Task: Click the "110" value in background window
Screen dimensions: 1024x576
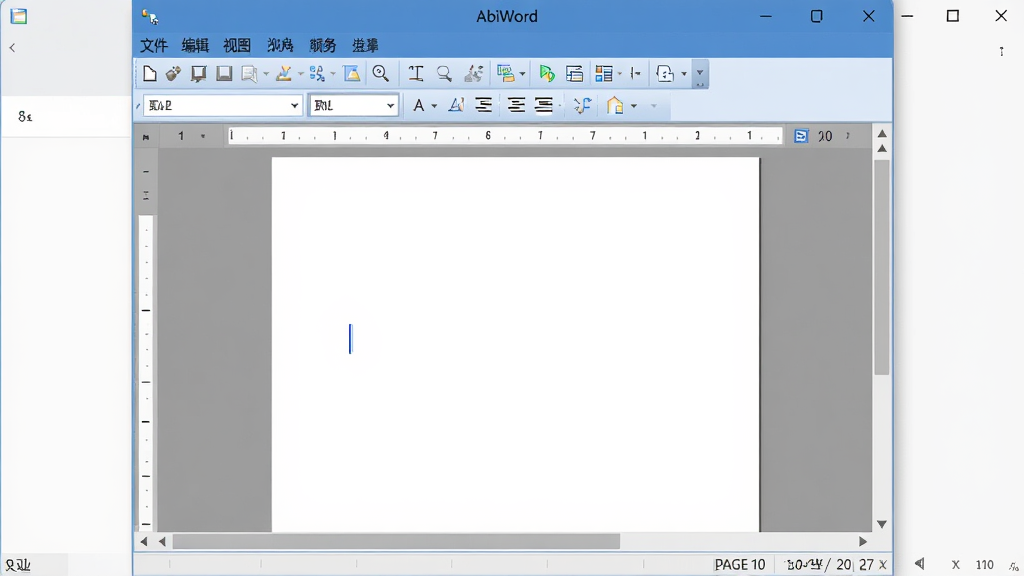Action: pos(984,565)
